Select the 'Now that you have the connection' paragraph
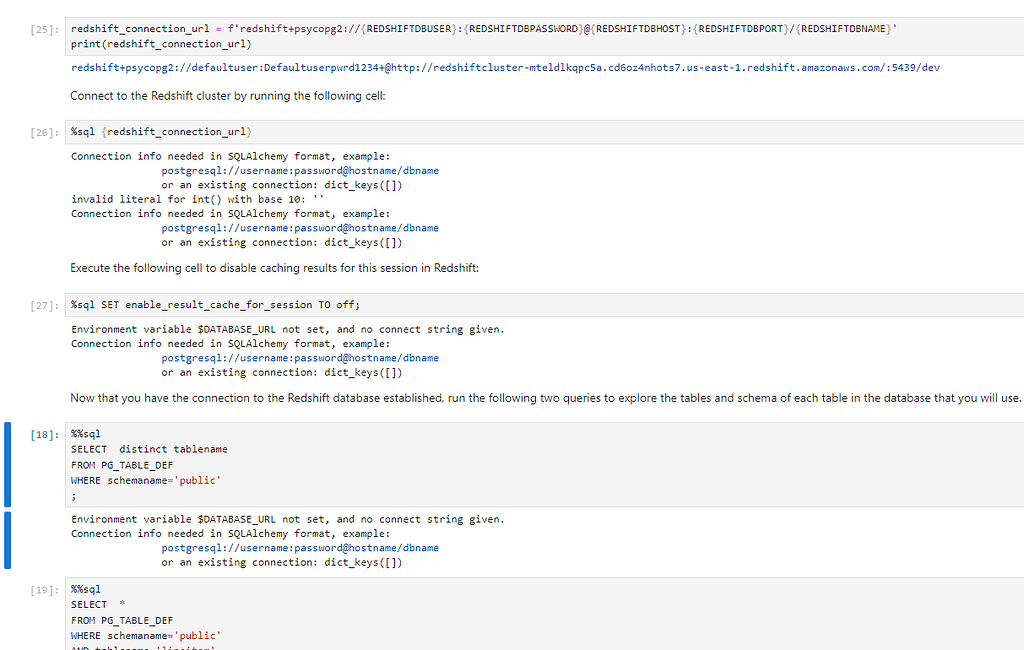 tap(545, 398)
